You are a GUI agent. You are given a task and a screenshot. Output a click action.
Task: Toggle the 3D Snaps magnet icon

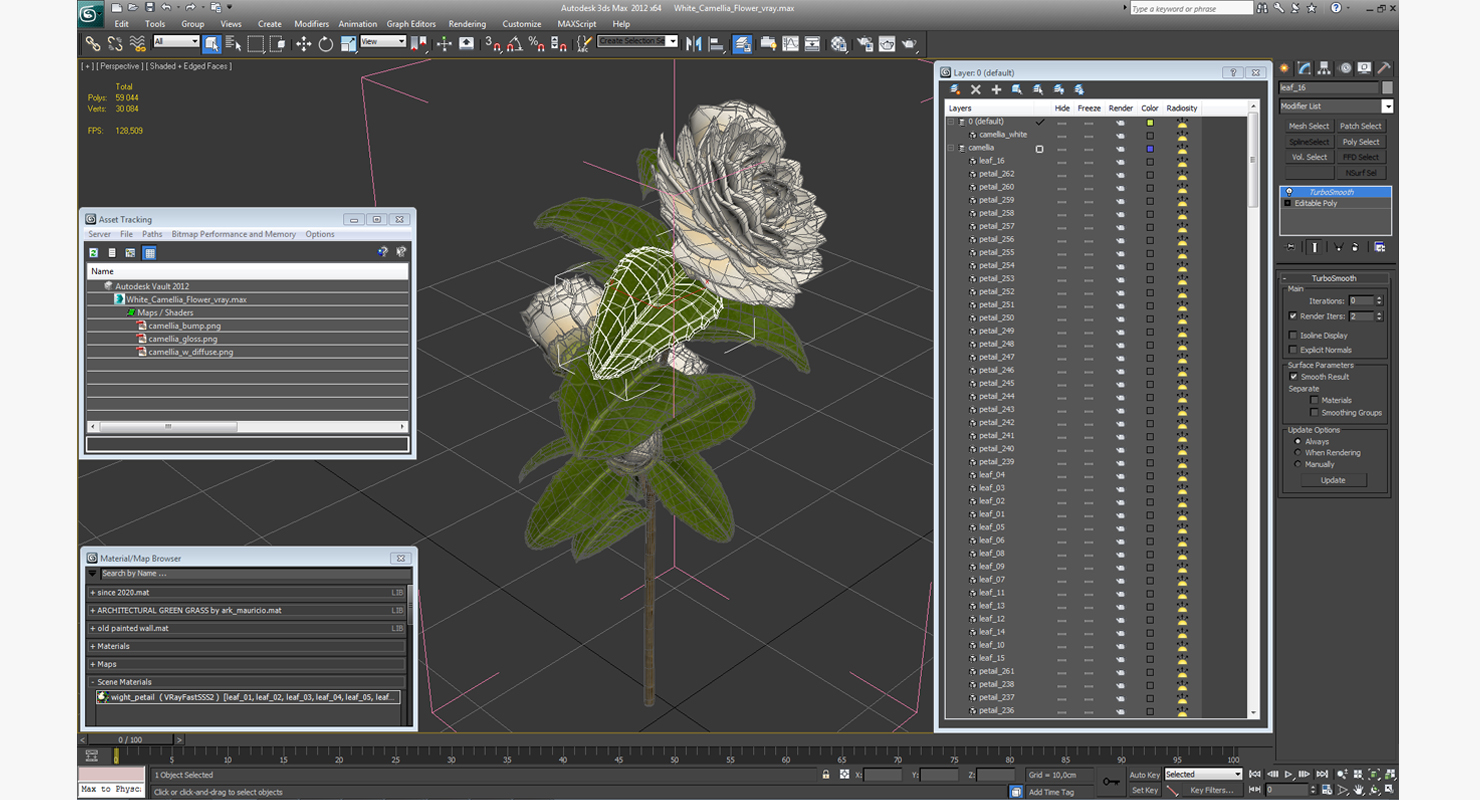(x=492, y=43)
